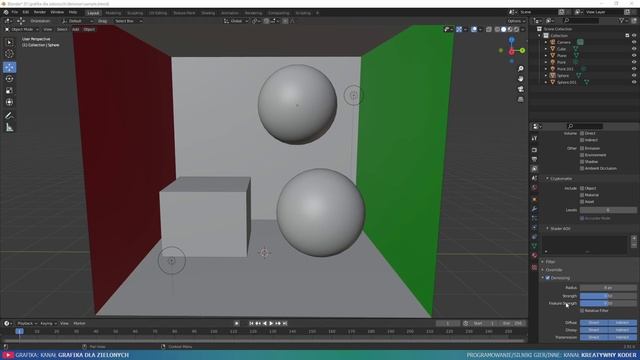Screen dimensions: 640x360
Task: Open the Scene properties tab icon
Action: click(x=534, y=178)
